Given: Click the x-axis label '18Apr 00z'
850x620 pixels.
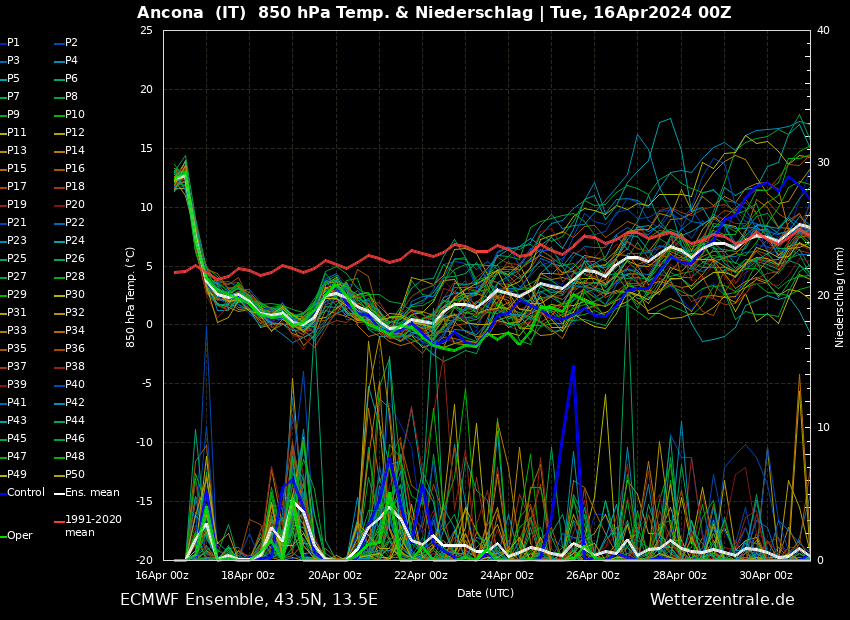Looking at the screenshot, I should click(x=248, y=576).
